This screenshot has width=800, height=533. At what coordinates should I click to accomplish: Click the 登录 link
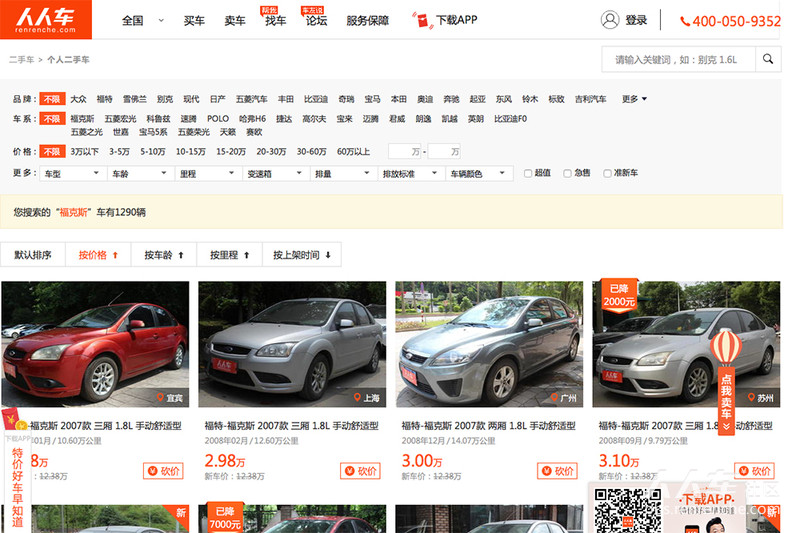click(636, 20)
